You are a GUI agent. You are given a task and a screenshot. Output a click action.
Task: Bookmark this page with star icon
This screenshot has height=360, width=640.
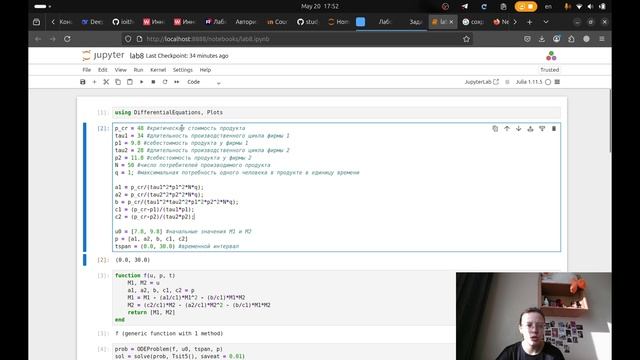click(467, 39)
